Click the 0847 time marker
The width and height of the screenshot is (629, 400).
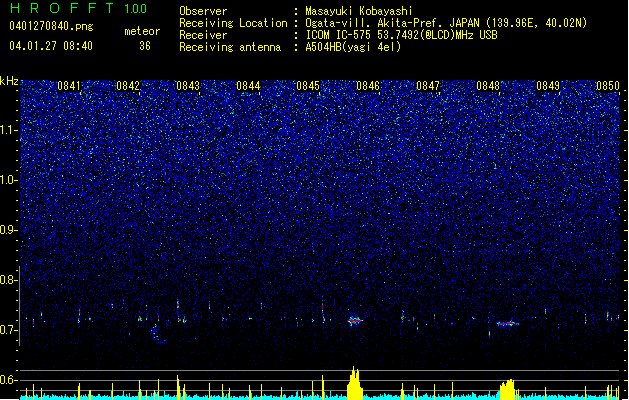[428, 85]
